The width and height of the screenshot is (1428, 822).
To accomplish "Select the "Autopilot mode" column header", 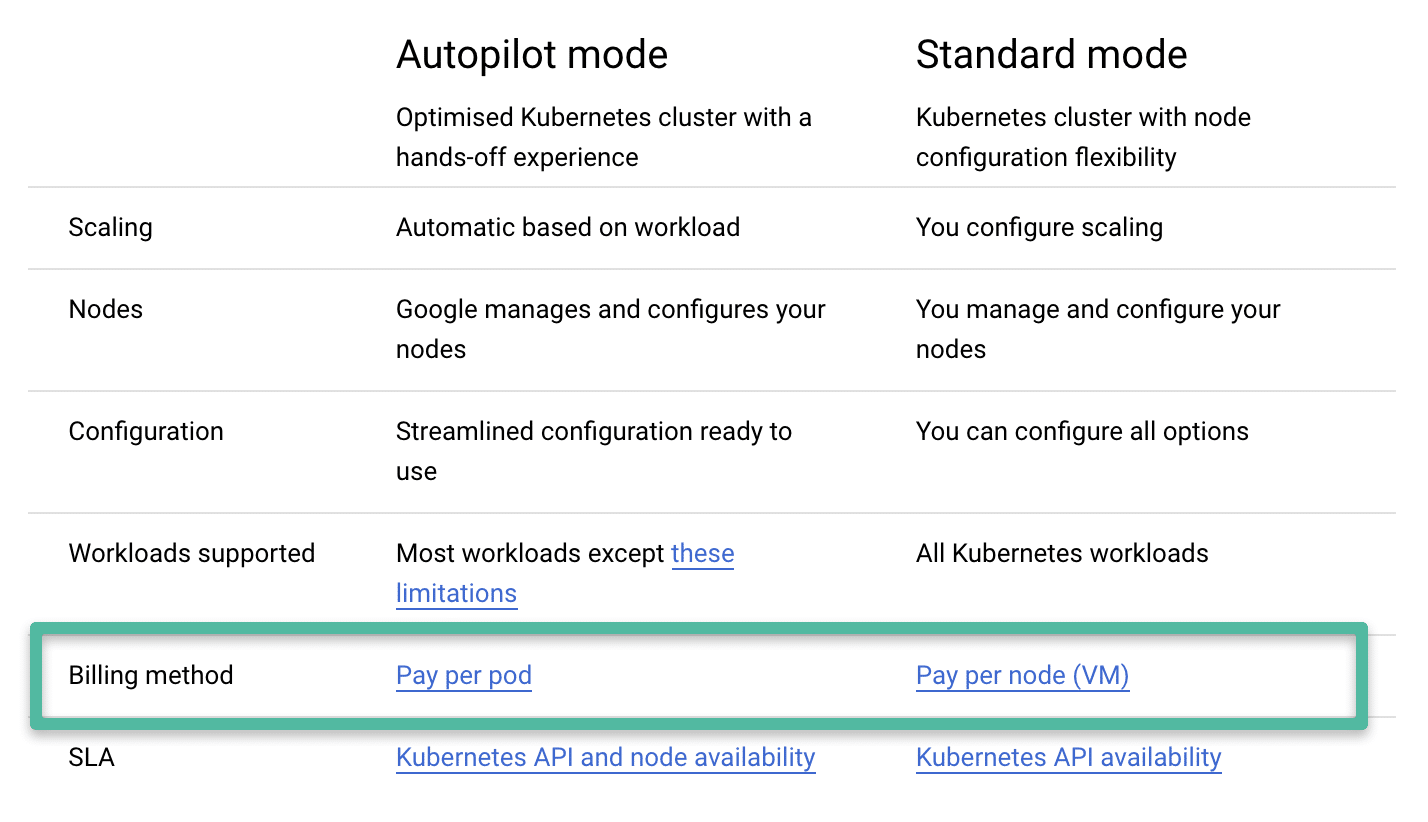I will click(531, 54).
